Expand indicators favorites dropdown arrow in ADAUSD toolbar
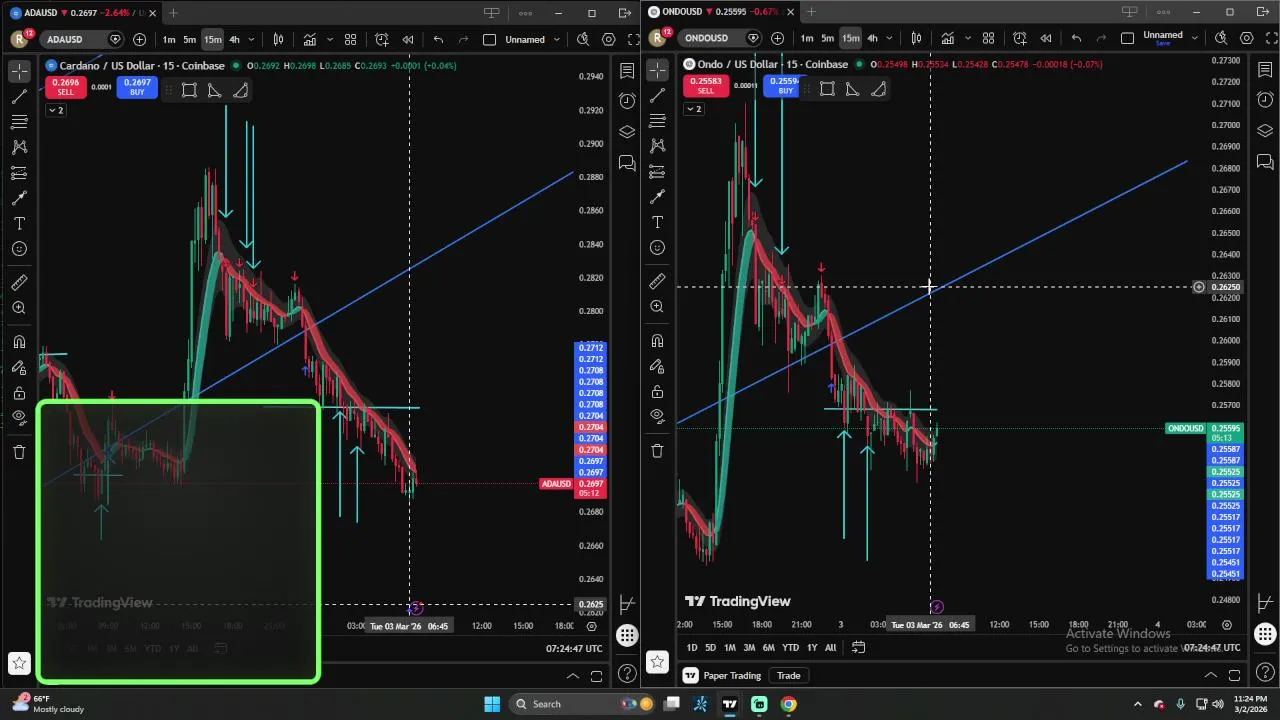The height and width of the screenshot is (720, 1280). (330, 39)
